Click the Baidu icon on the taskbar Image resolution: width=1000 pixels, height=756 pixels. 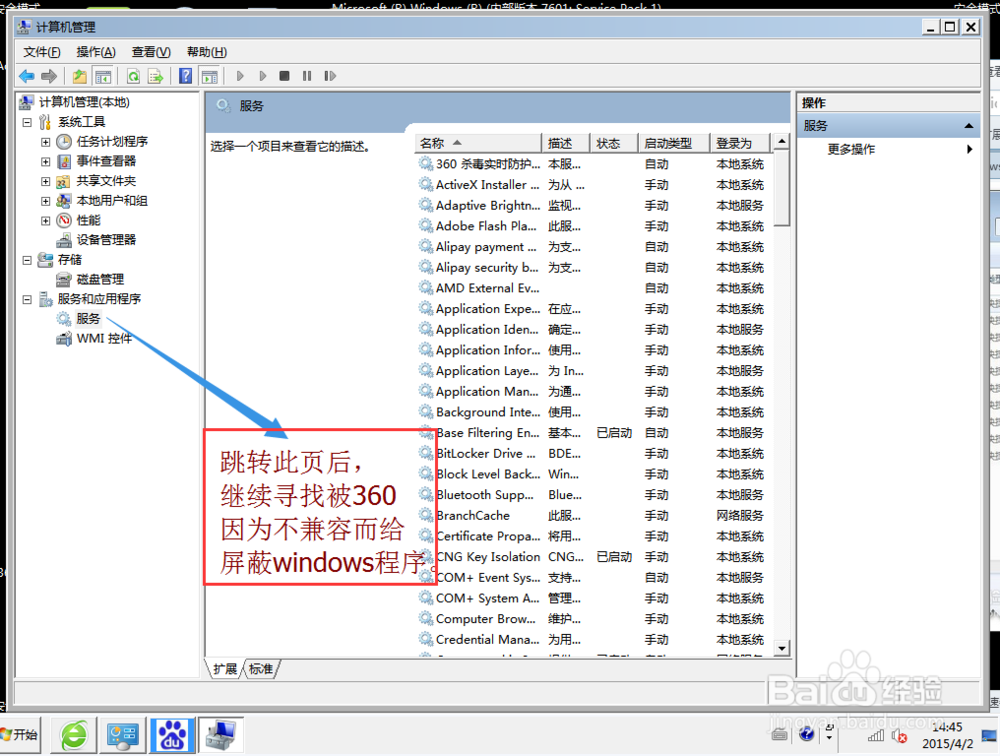(172, 734)
